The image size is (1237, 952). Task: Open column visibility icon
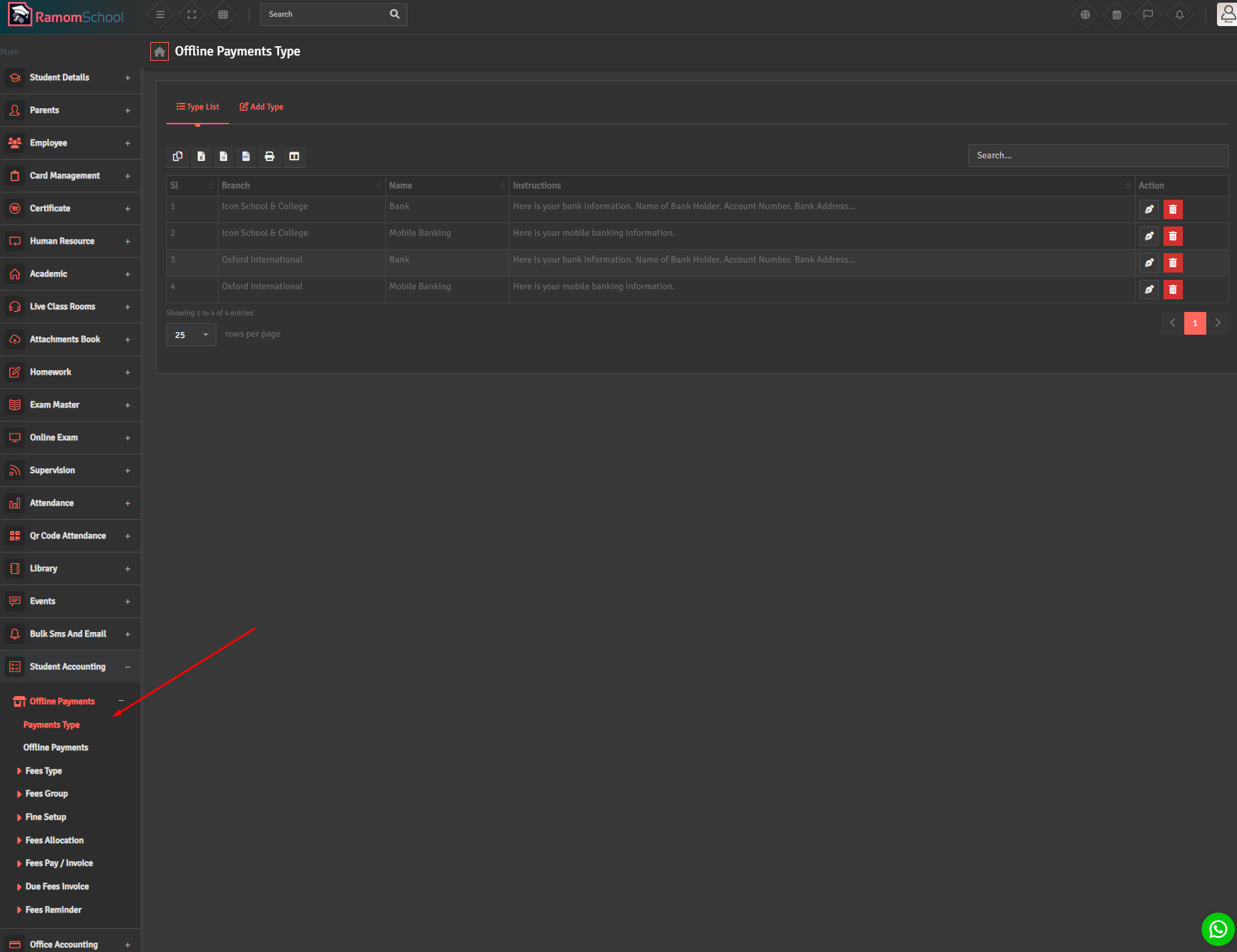pos(294,156)
